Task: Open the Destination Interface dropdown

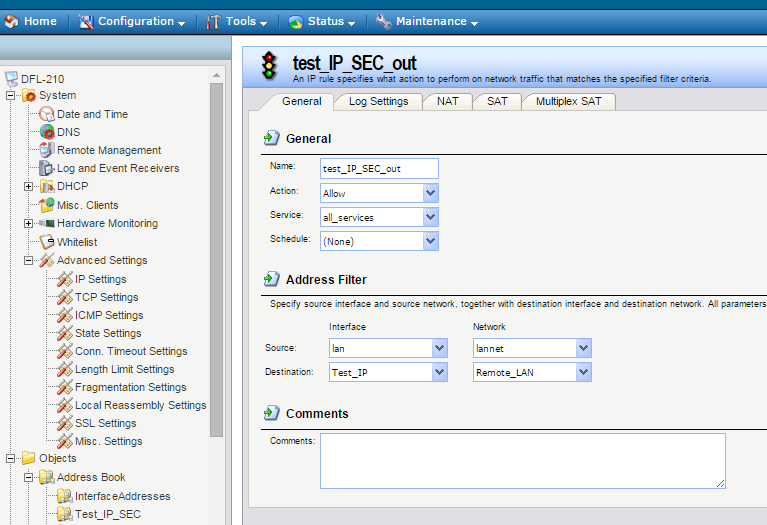Action: point(439,372)
